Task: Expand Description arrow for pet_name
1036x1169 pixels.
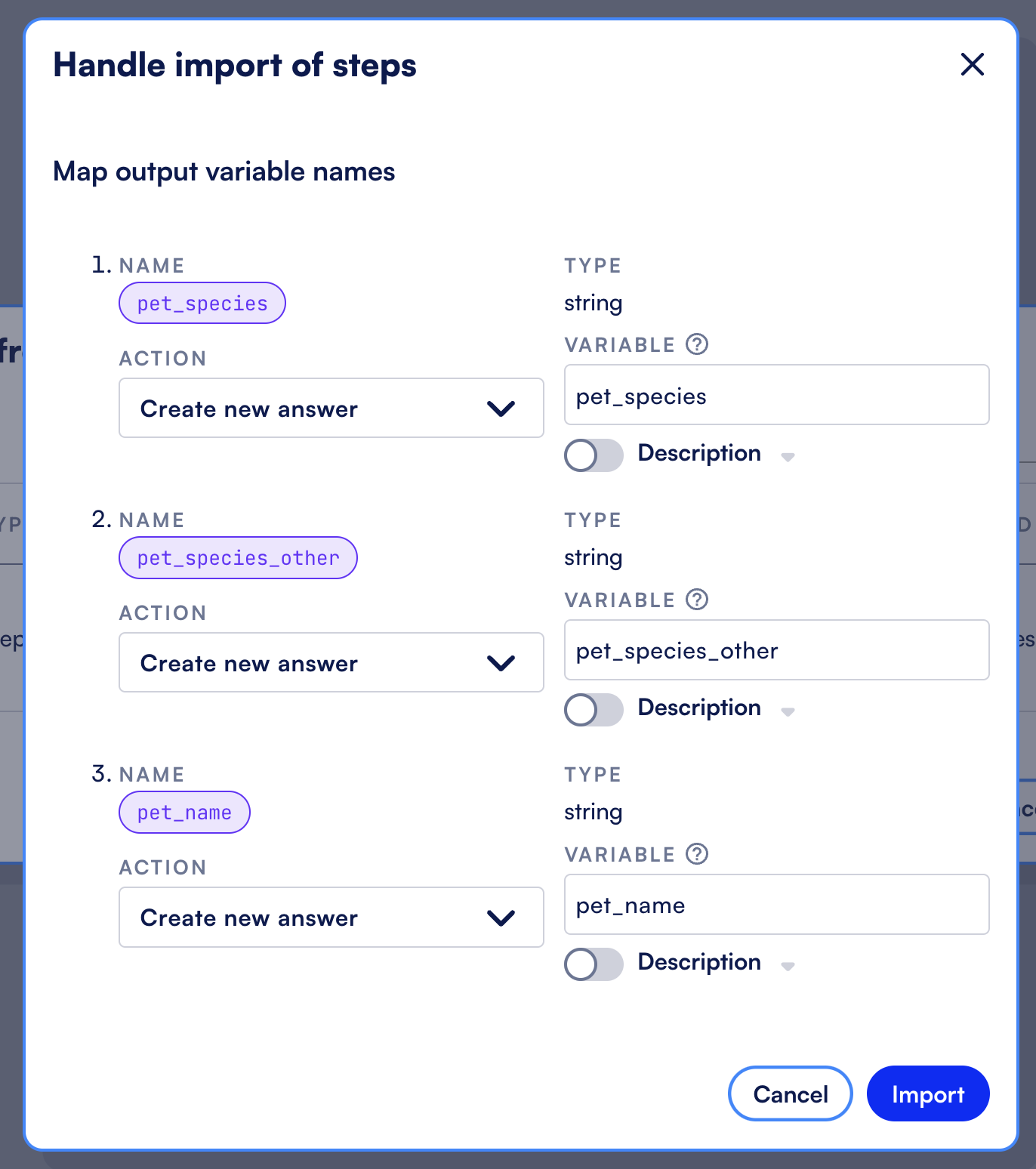Action: 788,966
